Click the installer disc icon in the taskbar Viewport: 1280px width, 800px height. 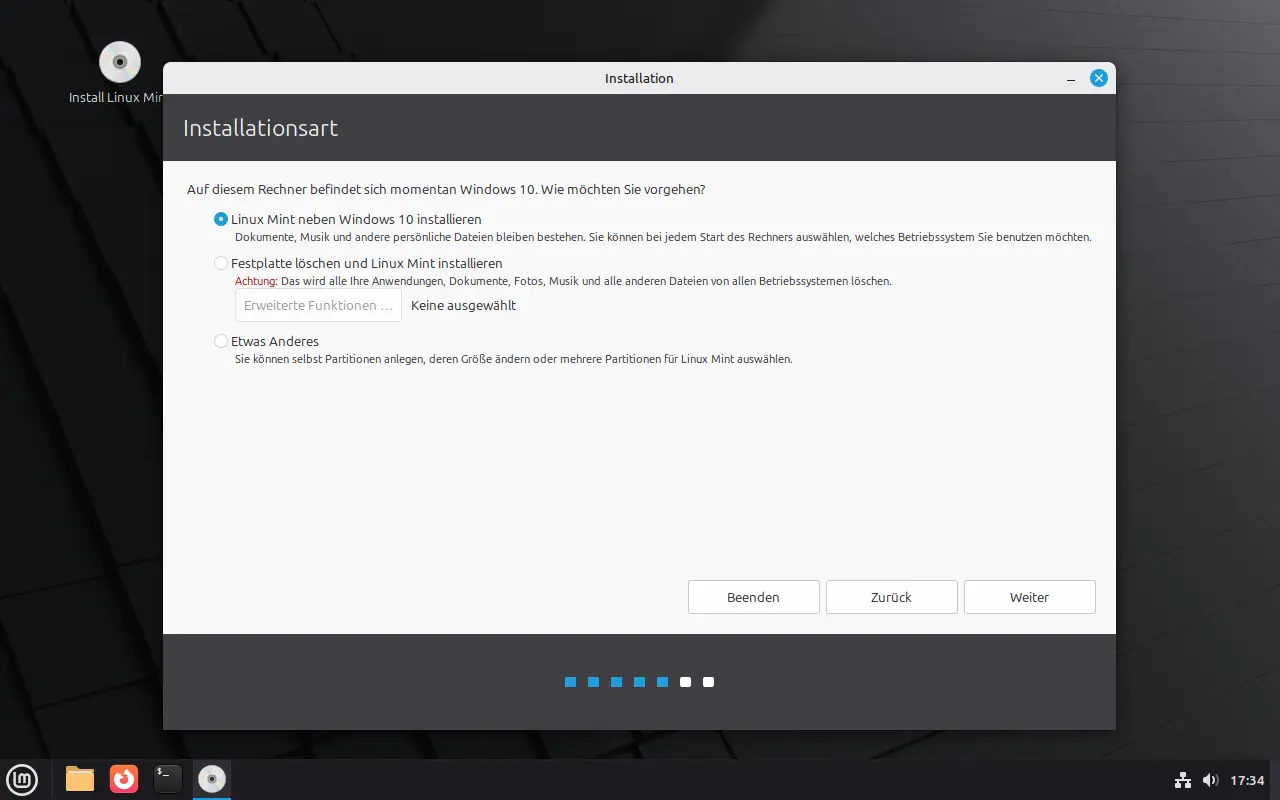(211, 779)
